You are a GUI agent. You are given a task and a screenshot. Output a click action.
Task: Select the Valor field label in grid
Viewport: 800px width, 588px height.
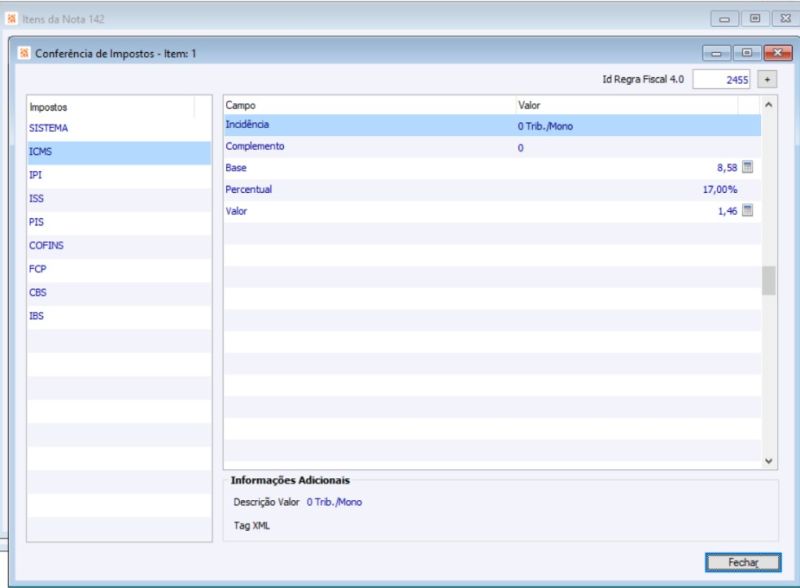click(236, 211)
